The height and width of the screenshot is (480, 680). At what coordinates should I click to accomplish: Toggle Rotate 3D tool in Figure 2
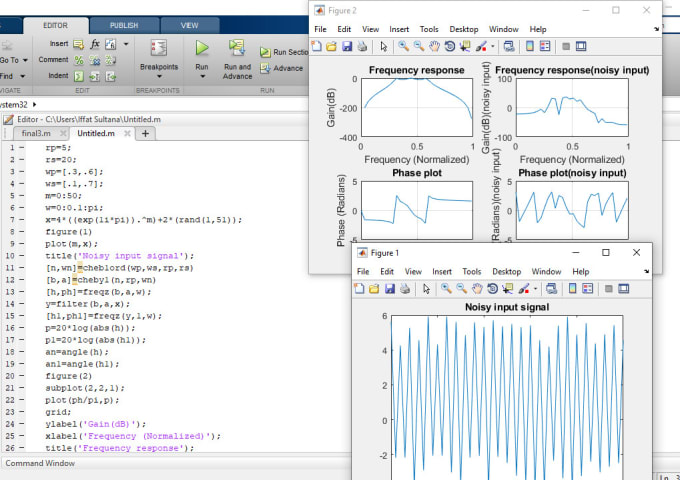[x=450, y=46]
